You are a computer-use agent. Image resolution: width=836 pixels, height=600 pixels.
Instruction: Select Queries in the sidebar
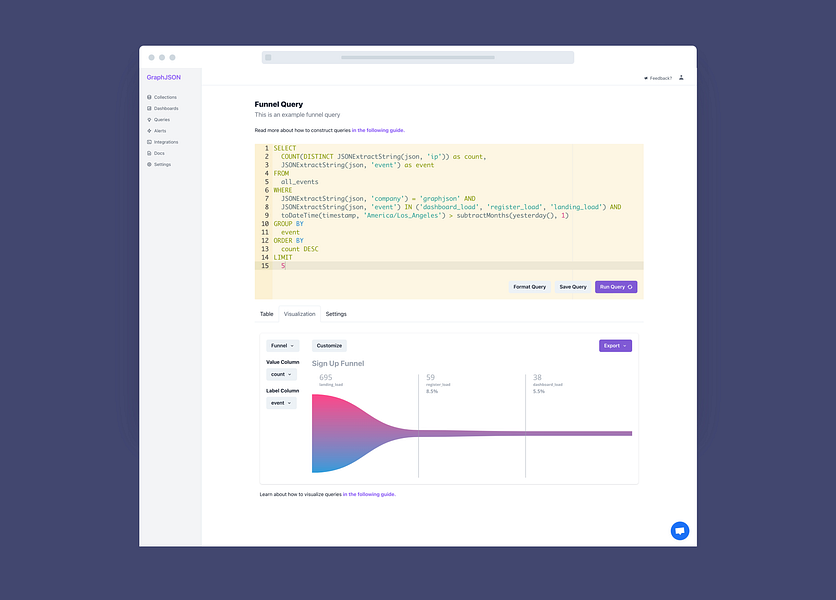162,119
